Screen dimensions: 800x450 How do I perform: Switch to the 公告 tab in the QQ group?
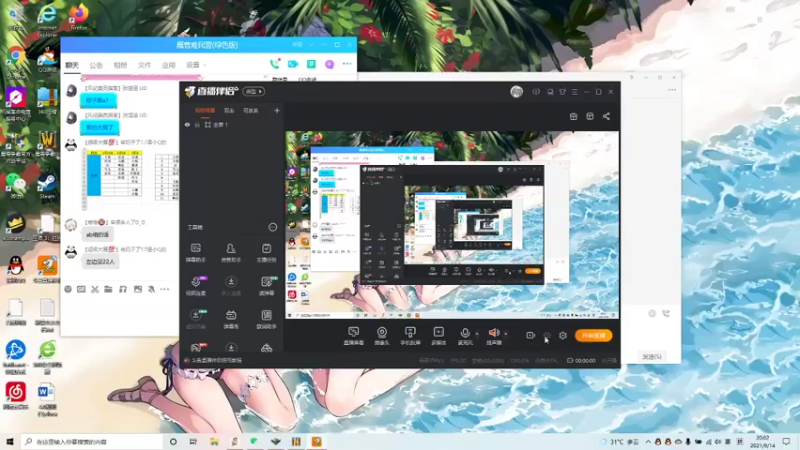tap(96, 65)
